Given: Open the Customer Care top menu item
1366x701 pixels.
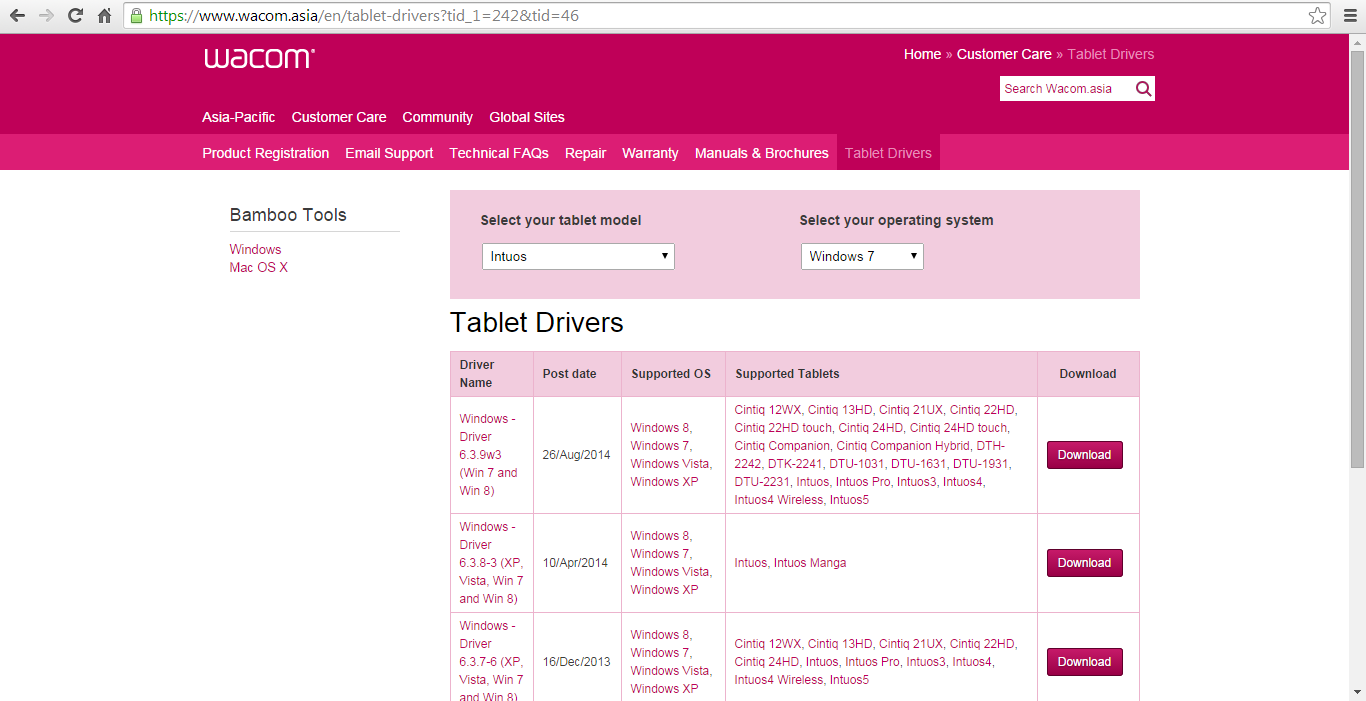Looking at the screenshot, I should pos(339,117).
